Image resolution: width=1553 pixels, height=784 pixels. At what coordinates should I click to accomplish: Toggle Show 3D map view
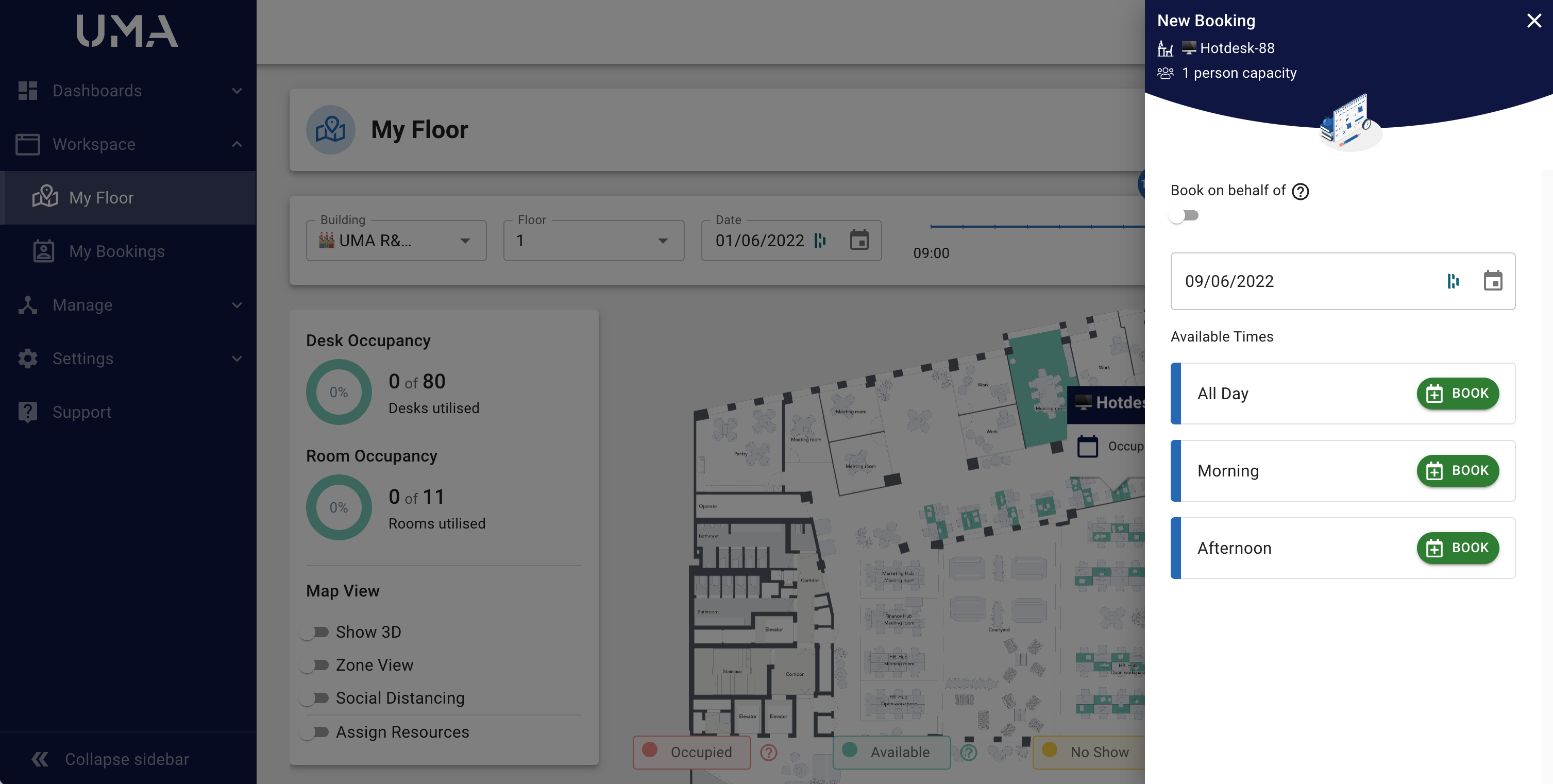315,632
